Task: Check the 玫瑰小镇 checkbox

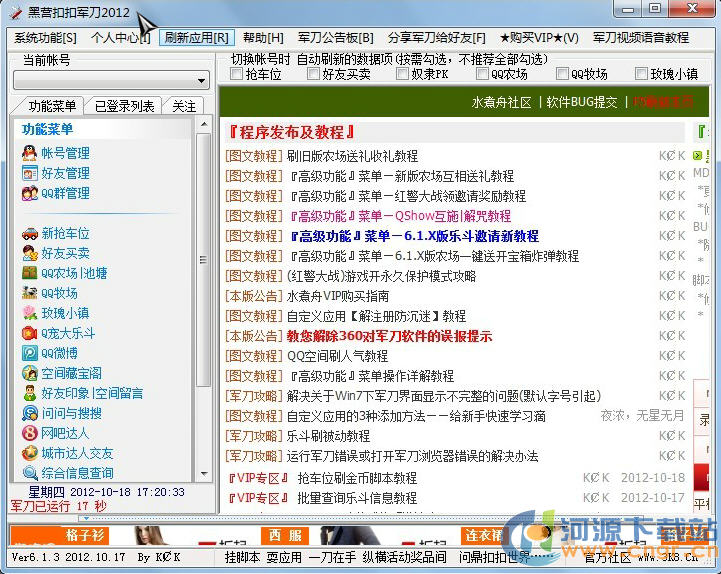Action: pos(641,74)
